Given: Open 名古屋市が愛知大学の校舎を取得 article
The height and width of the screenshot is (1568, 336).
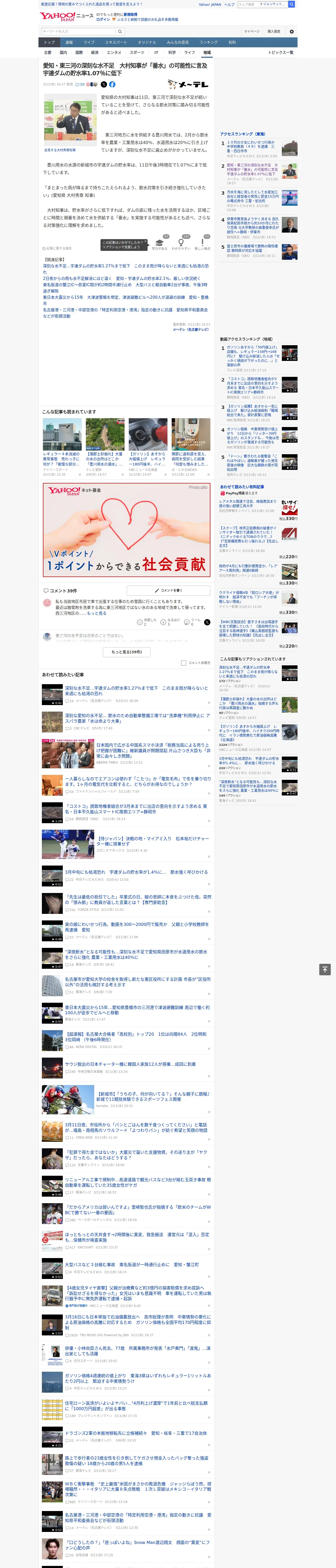Looking at the screenshot, I should [x=138, y=981].
